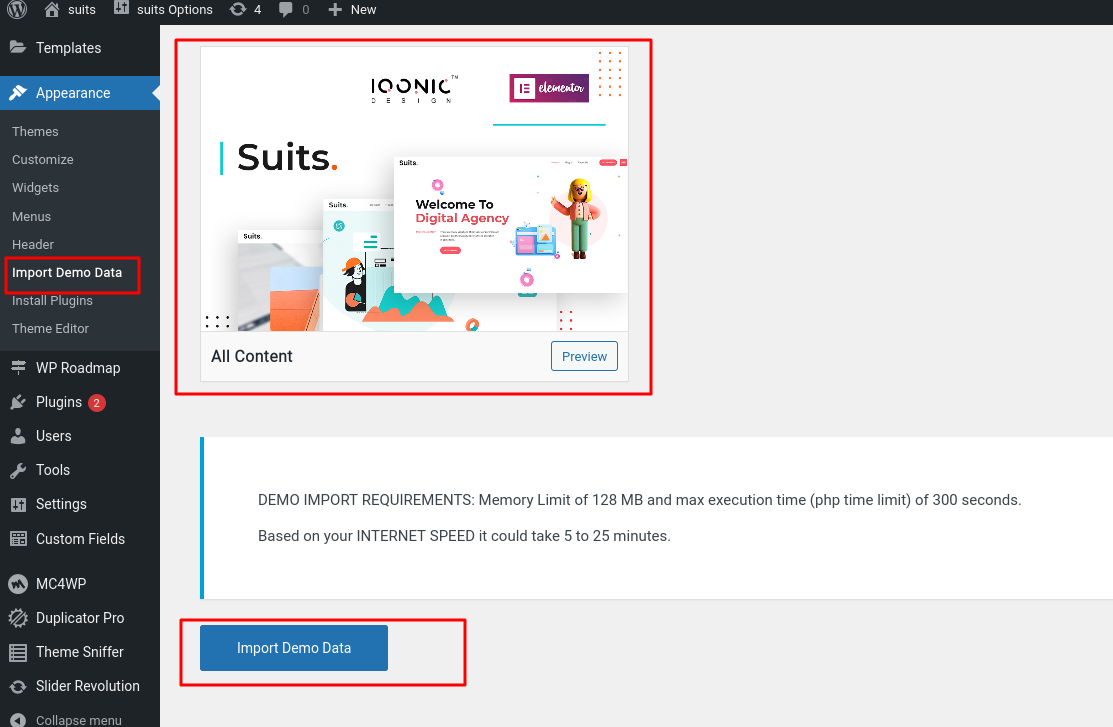The height and width of the screenshot is (727, 1113).
Task: Click the Collapse menu arrow icon
Action: click(18, 720)
